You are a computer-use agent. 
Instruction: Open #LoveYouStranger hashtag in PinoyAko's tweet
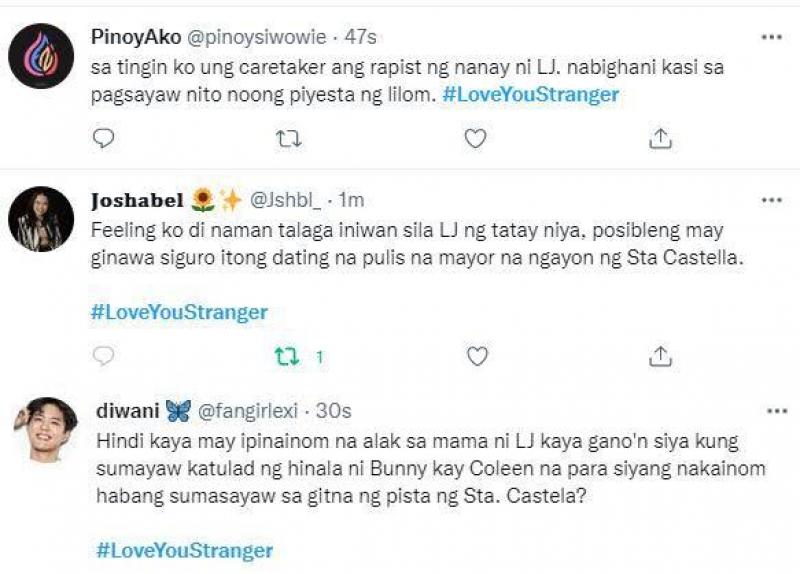point(531,95)
